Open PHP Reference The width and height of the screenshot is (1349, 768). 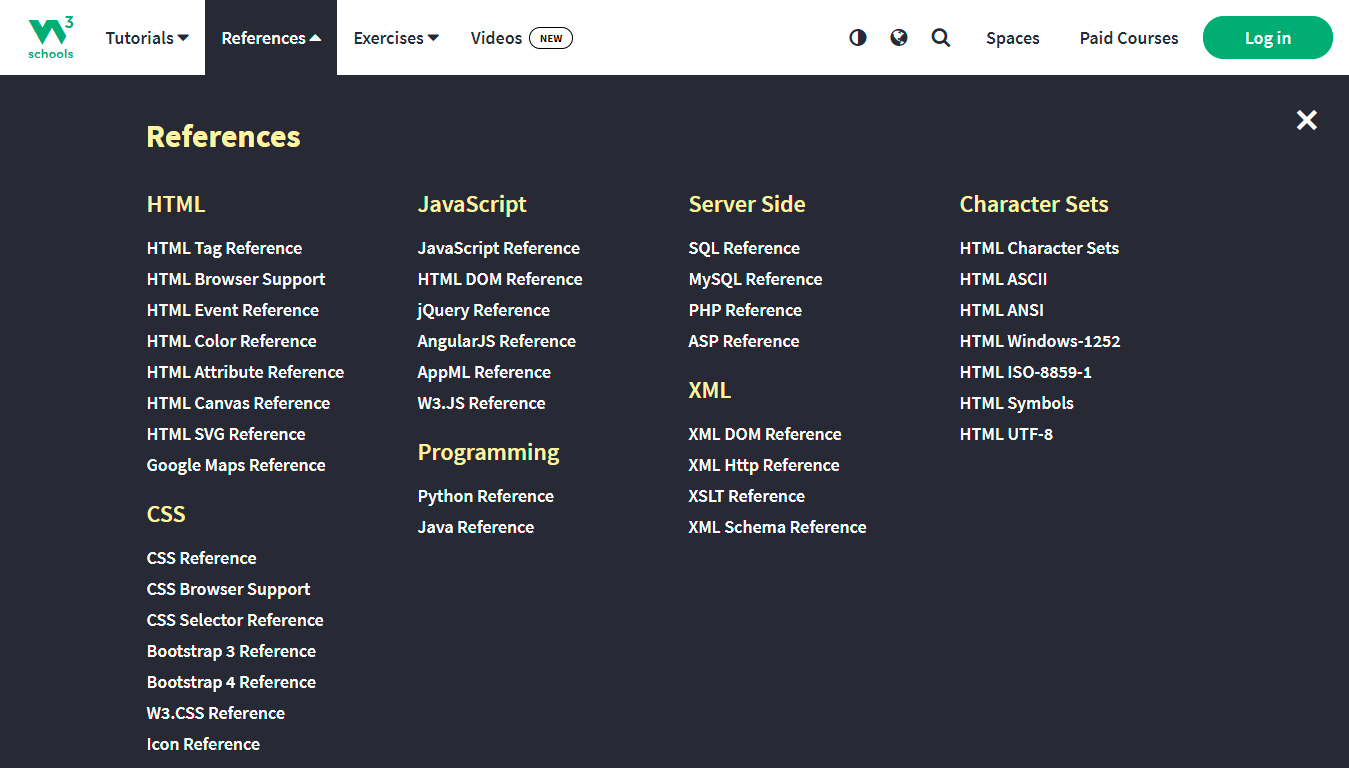(x=745, y=310)
